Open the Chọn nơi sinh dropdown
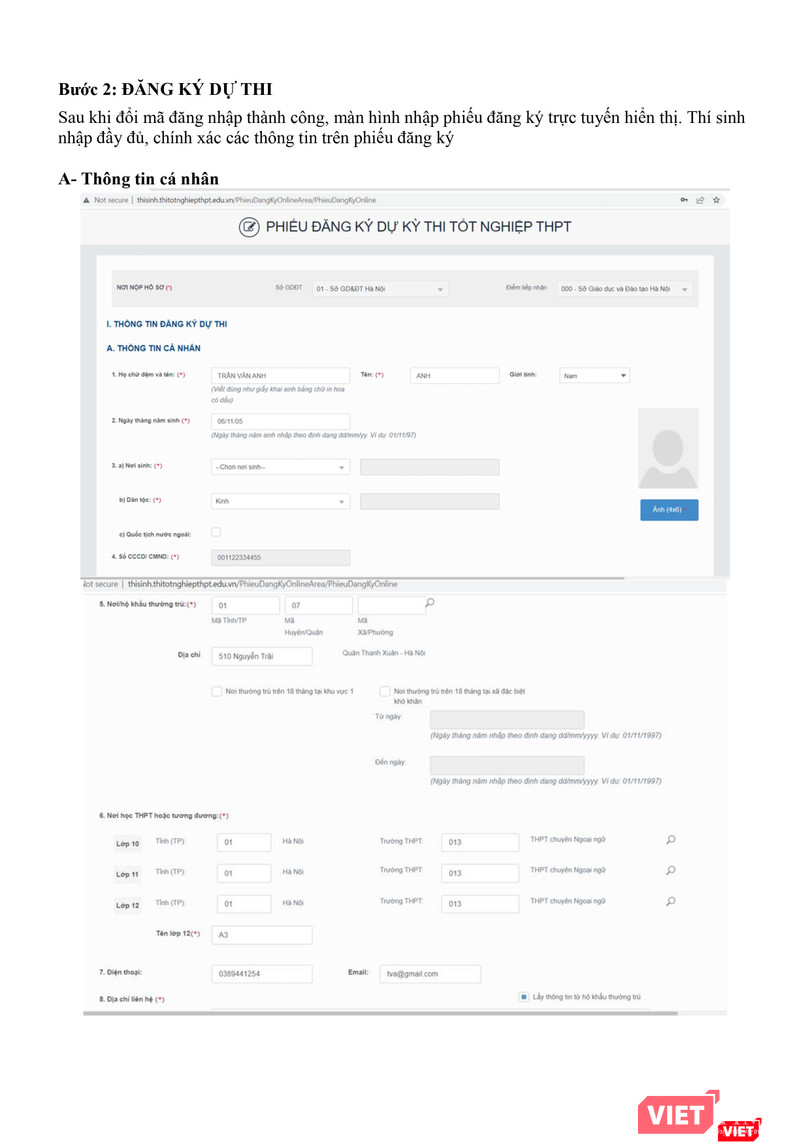810x1146 pixels. tap(280, 467)
